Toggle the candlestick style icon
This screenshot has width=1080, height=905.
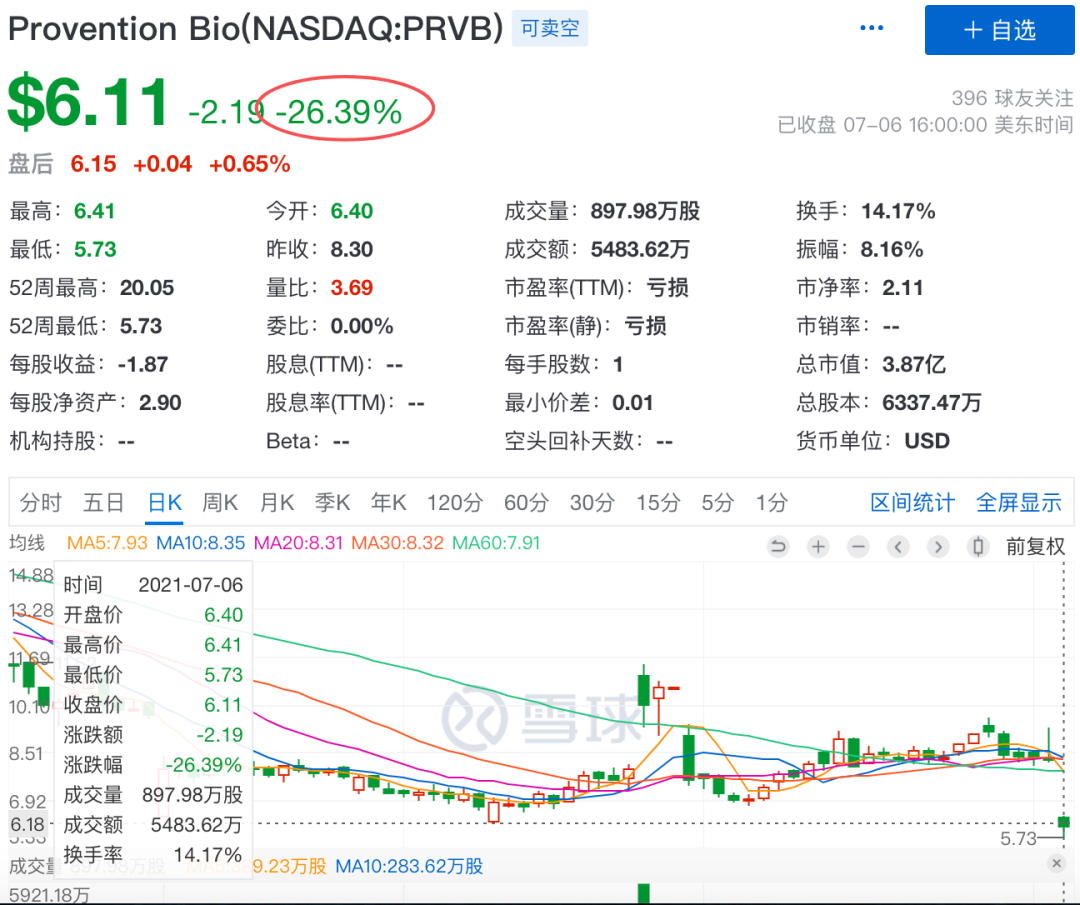(978, 547)
